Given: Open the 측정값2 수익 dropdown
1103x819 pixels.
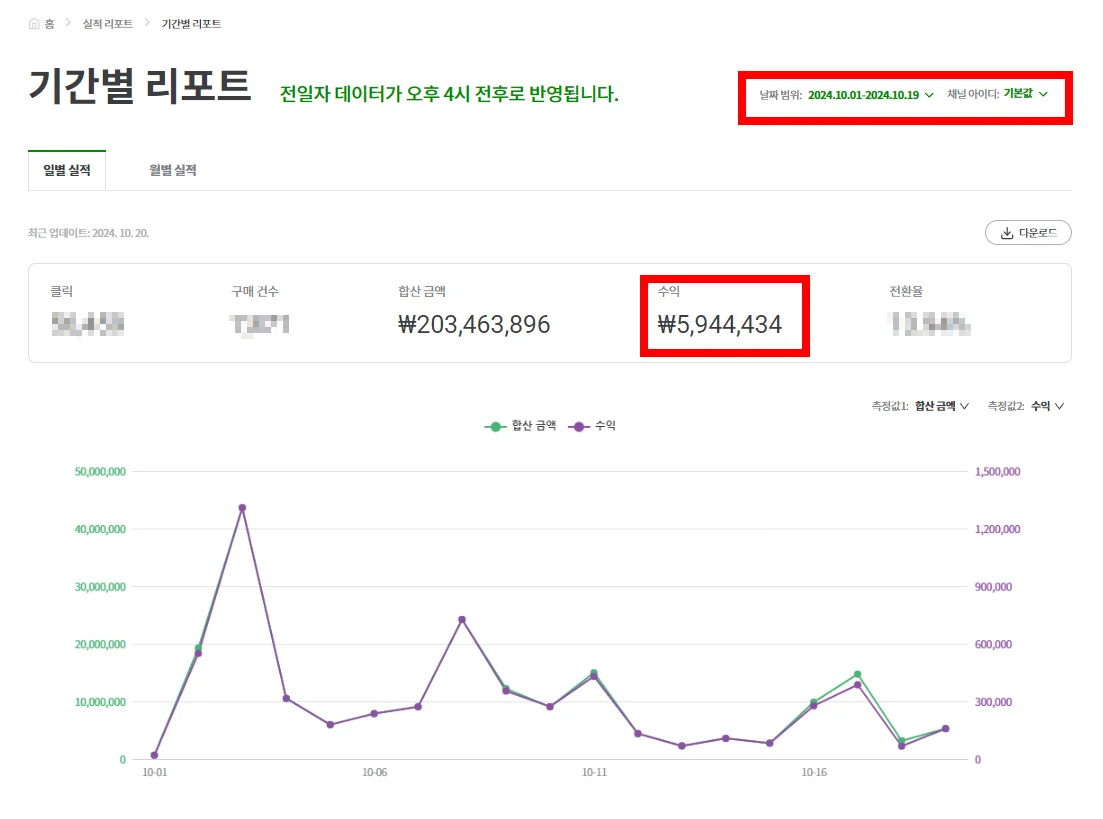Looking at the screenshot, I should point(1046,406).
